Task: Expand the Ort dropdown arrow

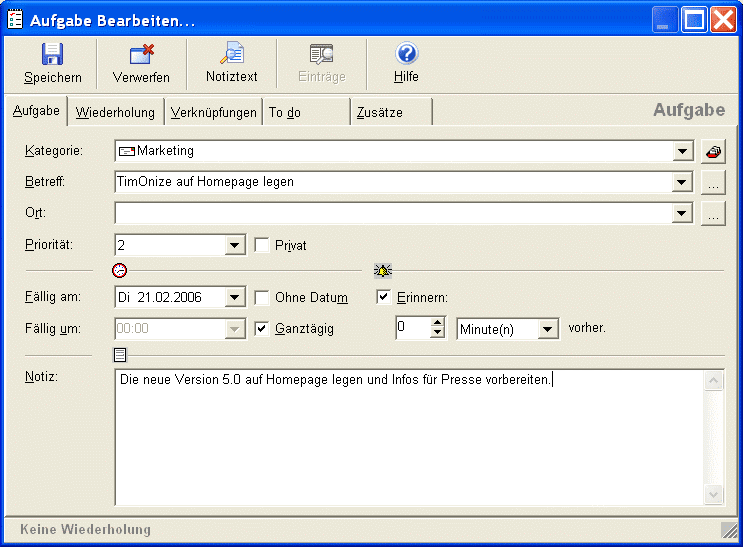Action: pyautogui.click(x=682, y=213)
